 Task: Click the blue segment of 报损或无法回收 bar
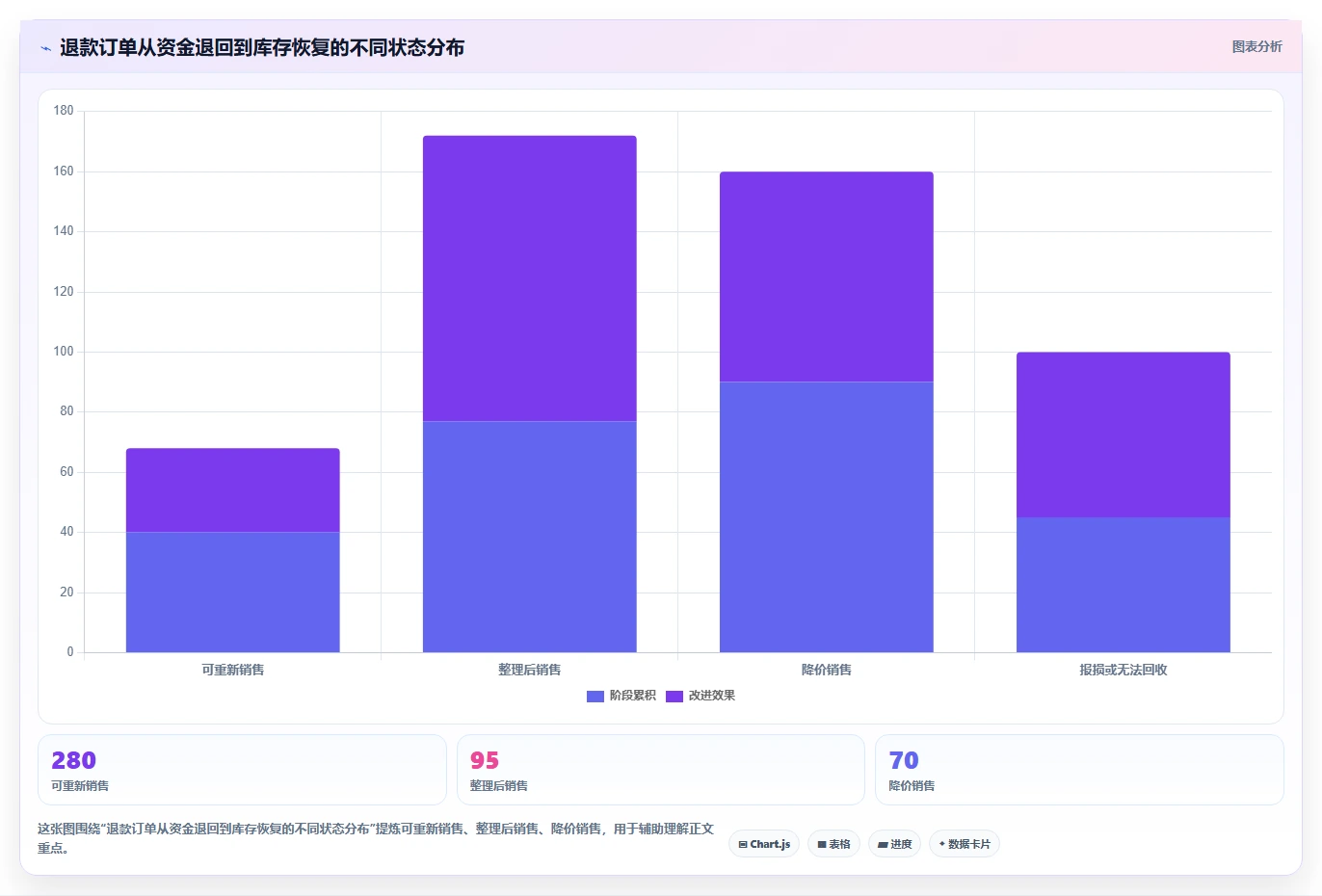1124,585
